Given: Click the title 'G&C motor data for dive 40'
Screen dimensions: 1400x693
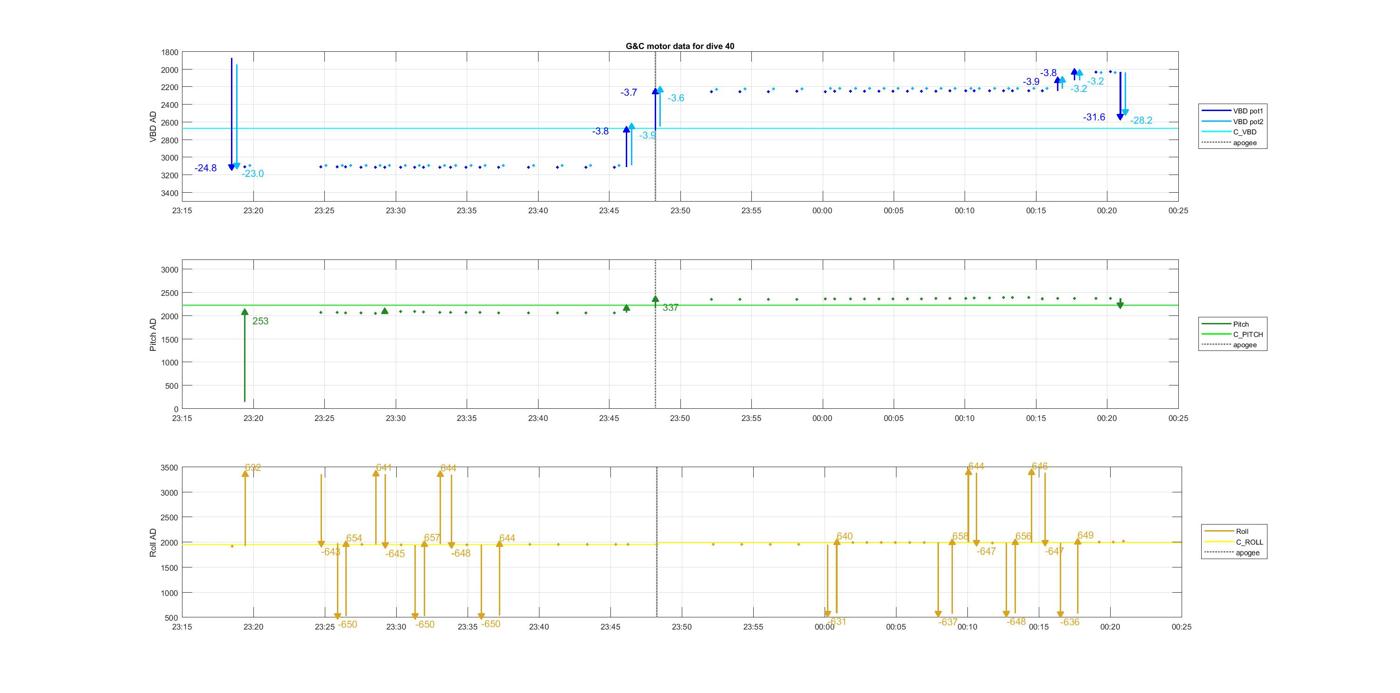Looking at the screenshot, I should tap(679, 46).
